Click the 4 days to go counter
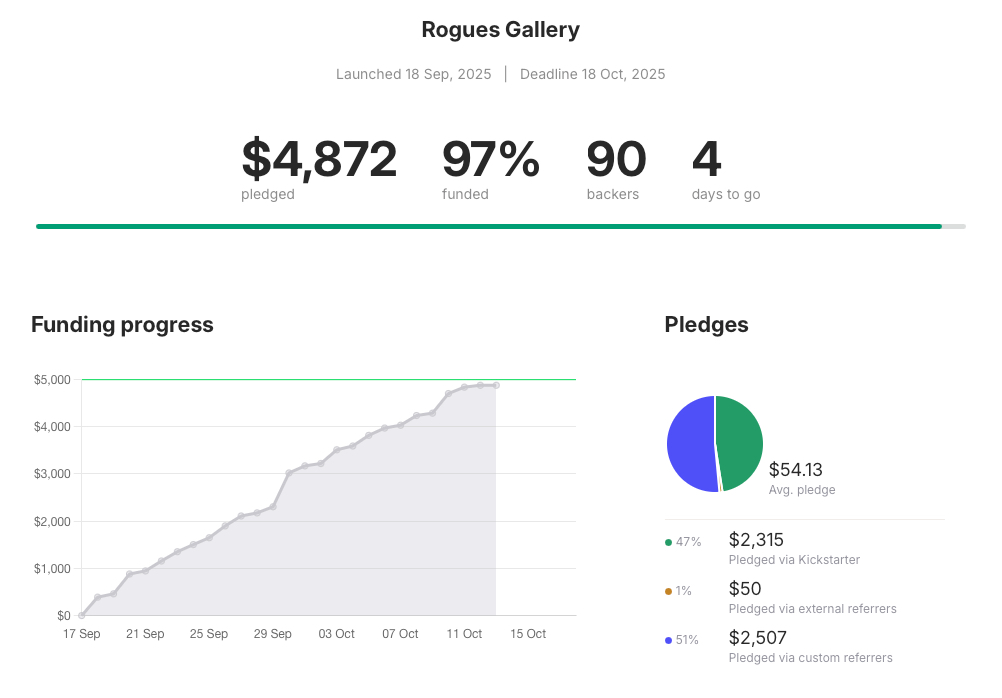Image resolution: width=1002 pixels, height=698 pixels. point(706,160)
